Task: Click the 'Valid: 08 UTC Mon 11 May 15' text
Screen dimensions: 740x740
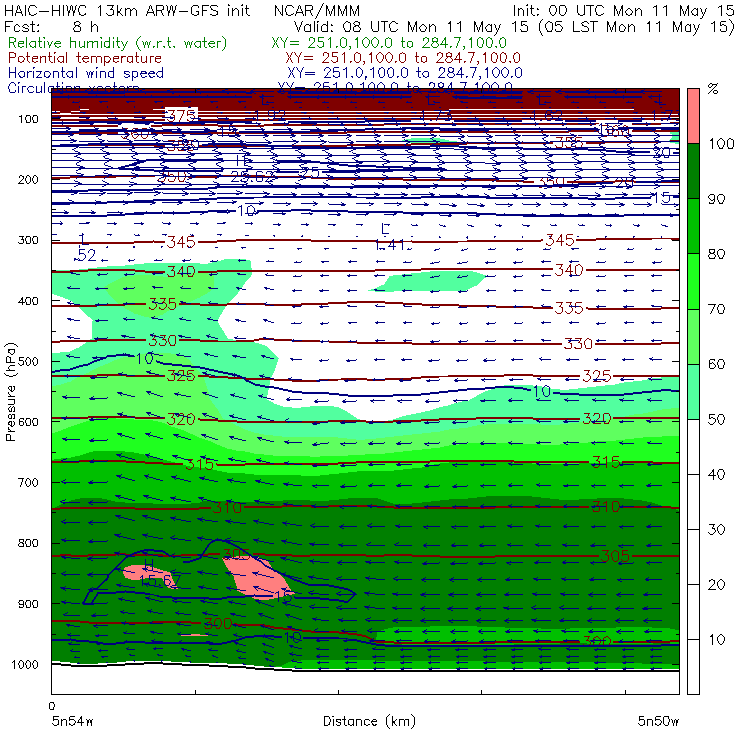Action: click(x=411, y=27)
